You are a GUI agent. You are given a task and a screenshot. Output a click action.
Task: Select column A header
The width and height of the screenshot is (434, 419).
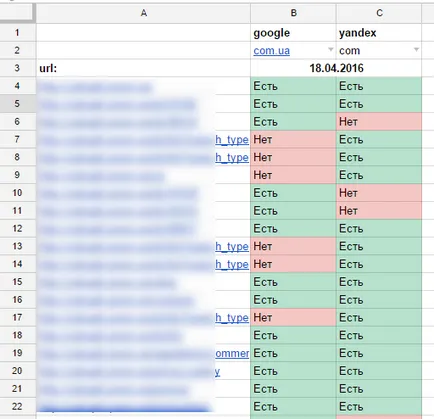tap(143, 13)
